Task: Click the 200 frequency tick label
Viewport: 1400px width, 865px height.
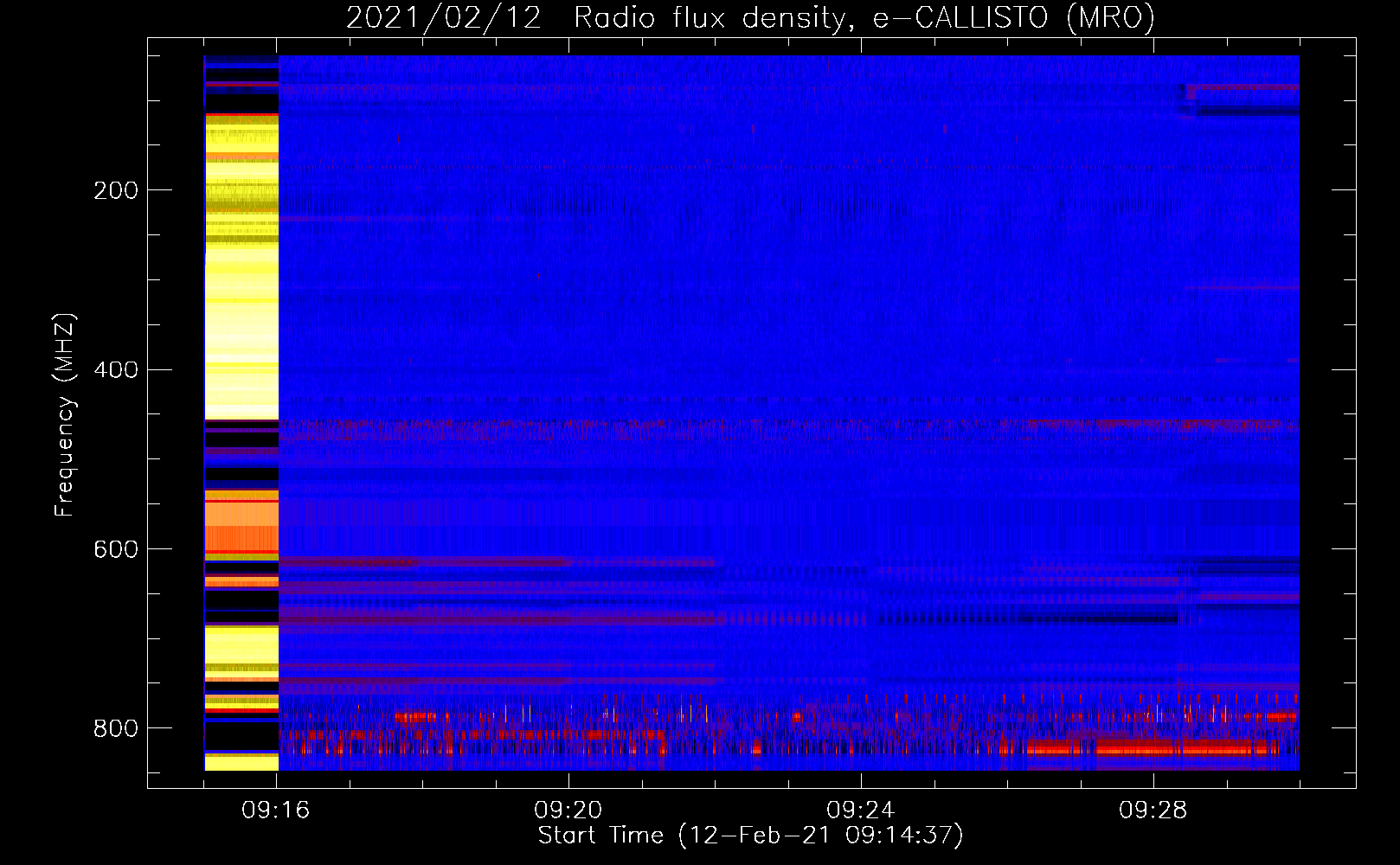Action: click(x=115, y=190)
